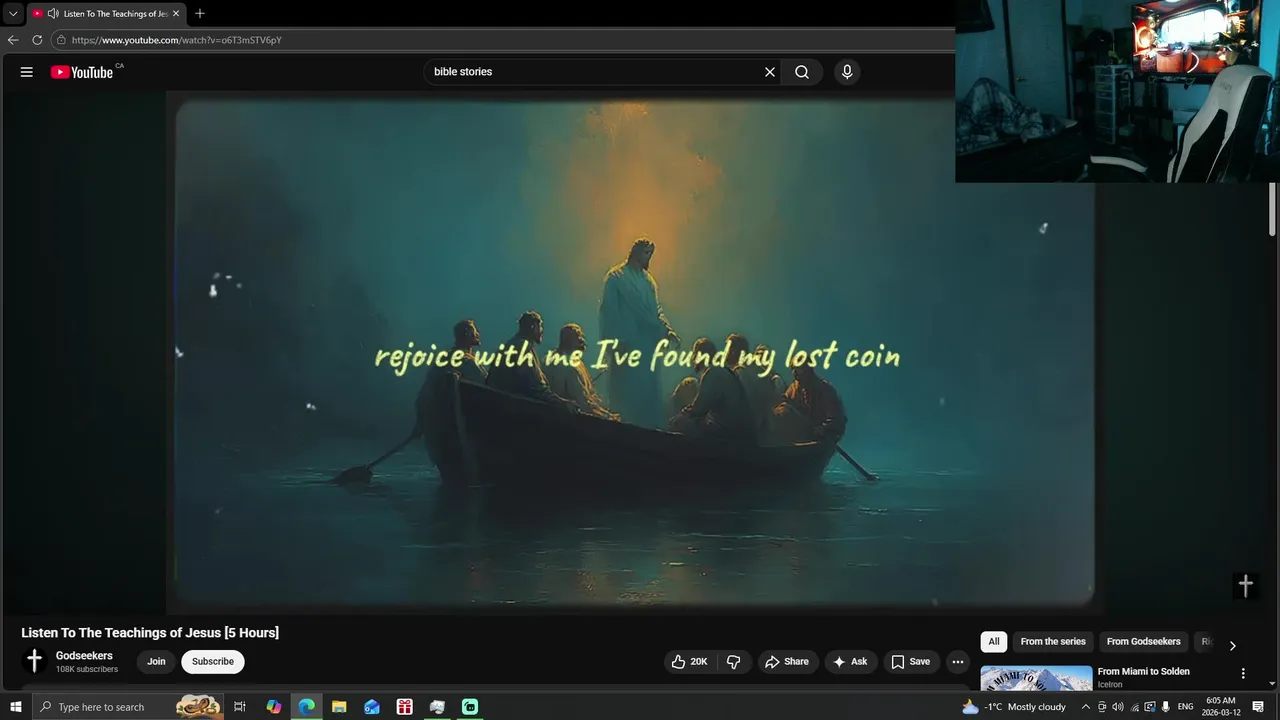Open 'From Miami to Solden' video thumbnail
This screenshot has height=720, width=1280.
coord(1036,678)
